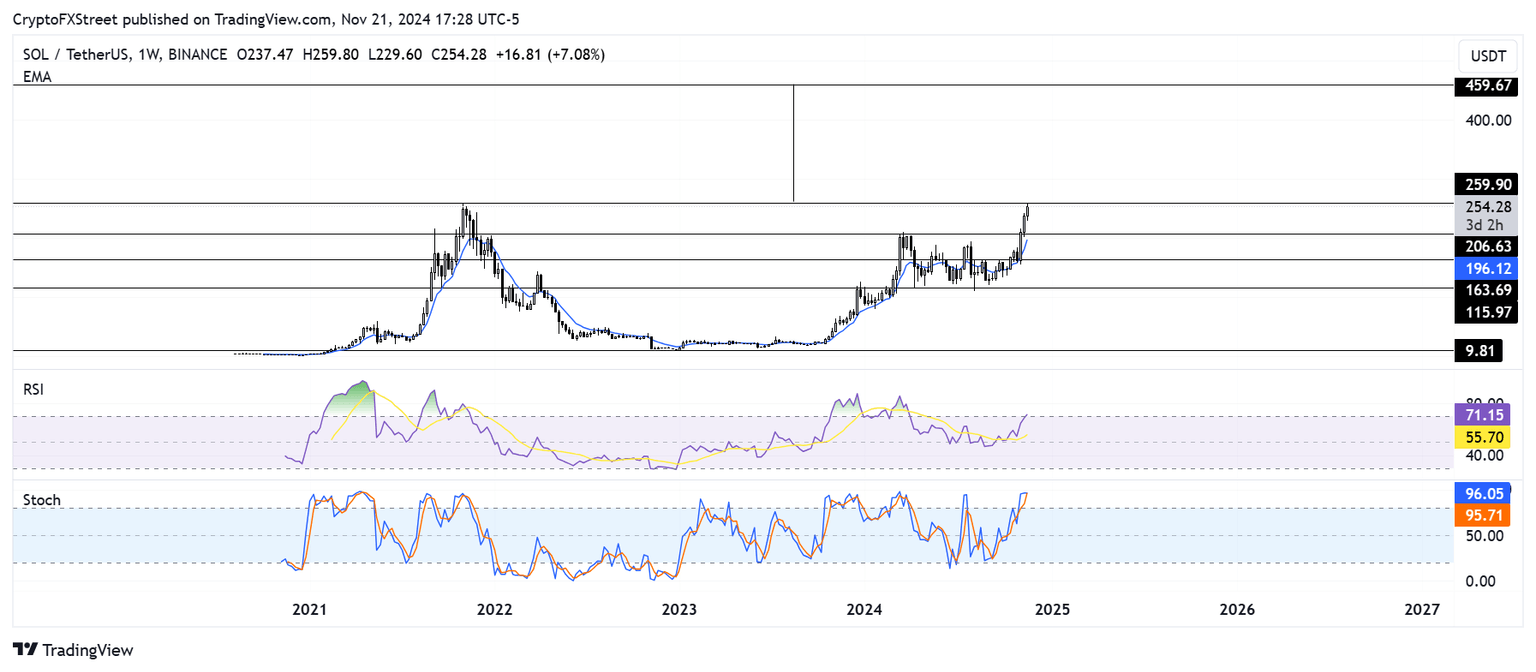Image resolution: width=1536 pixels, height=672 pixels.
Task: Click the current price tag 254.28
Action: (1483, 207)
